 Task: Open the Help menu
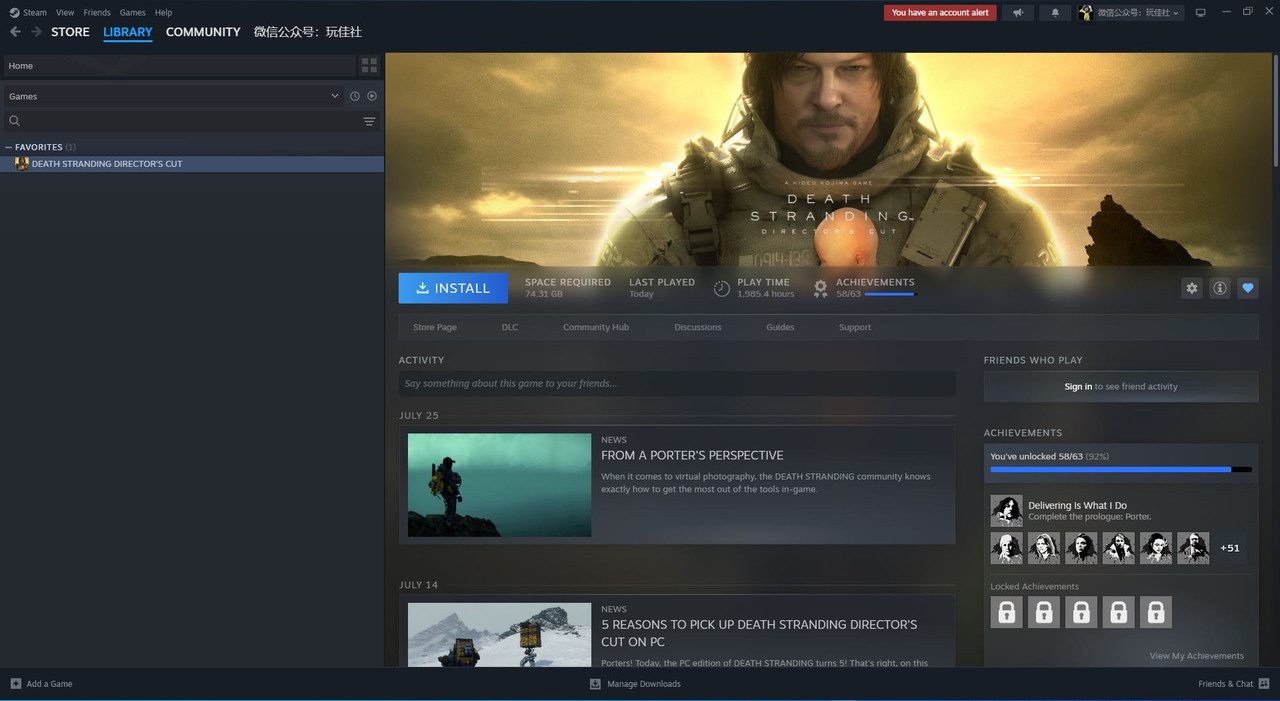[163, 13]
